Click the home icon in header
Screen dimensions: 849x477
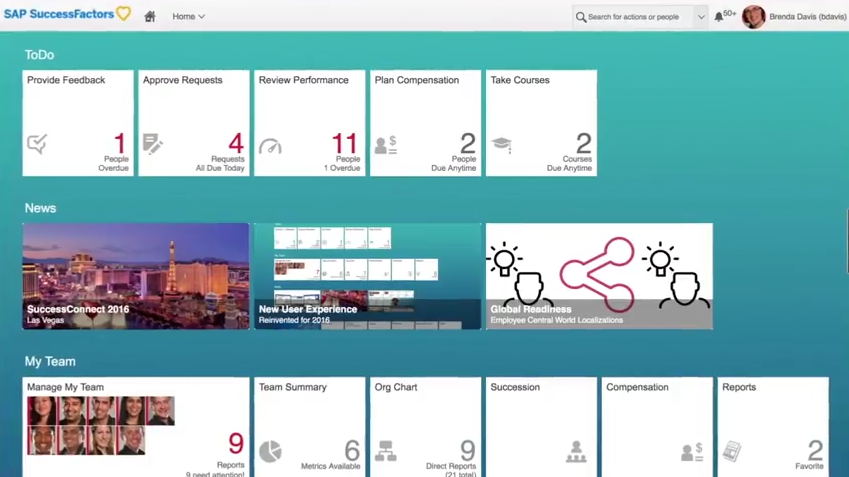[150, 17]
